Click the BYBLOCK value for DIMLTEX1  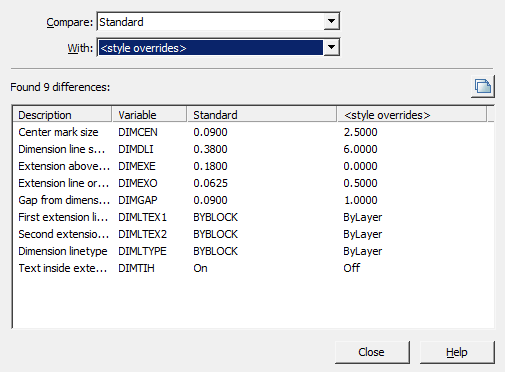coord(215,217)
